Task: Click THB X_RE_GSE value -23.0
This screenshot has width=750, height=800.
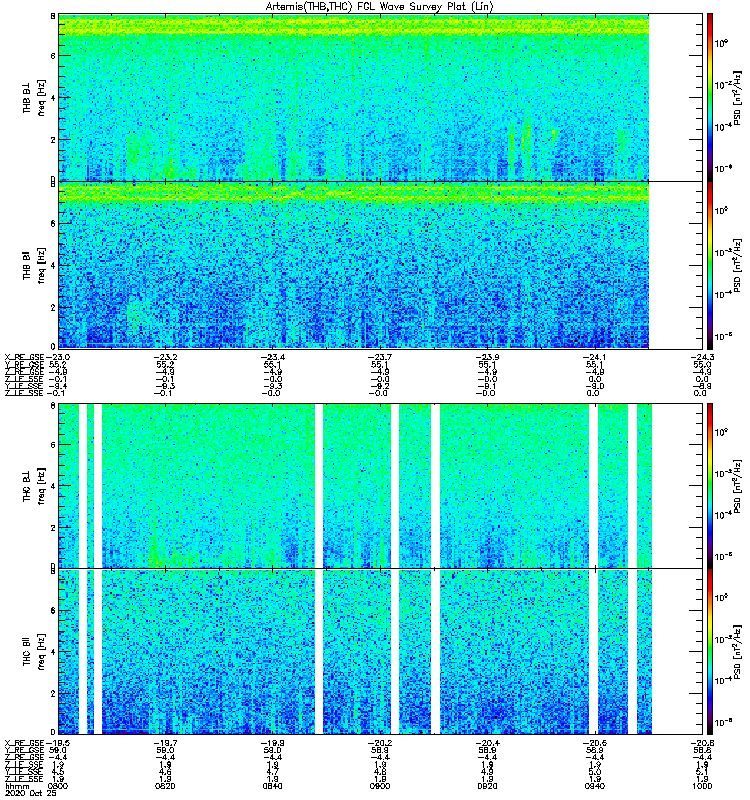Action: (58, 357)
